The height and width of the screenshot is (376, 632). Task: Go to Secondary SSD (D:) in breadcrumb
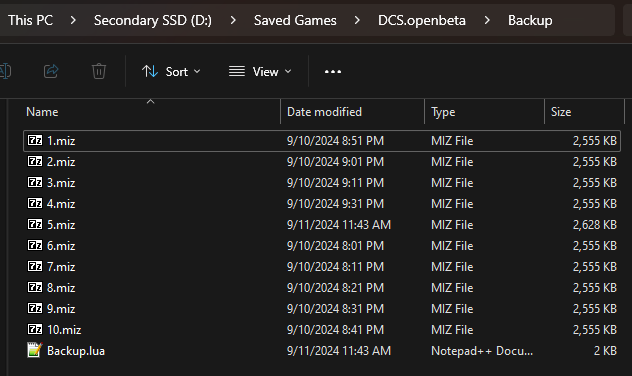pos(153,20)
